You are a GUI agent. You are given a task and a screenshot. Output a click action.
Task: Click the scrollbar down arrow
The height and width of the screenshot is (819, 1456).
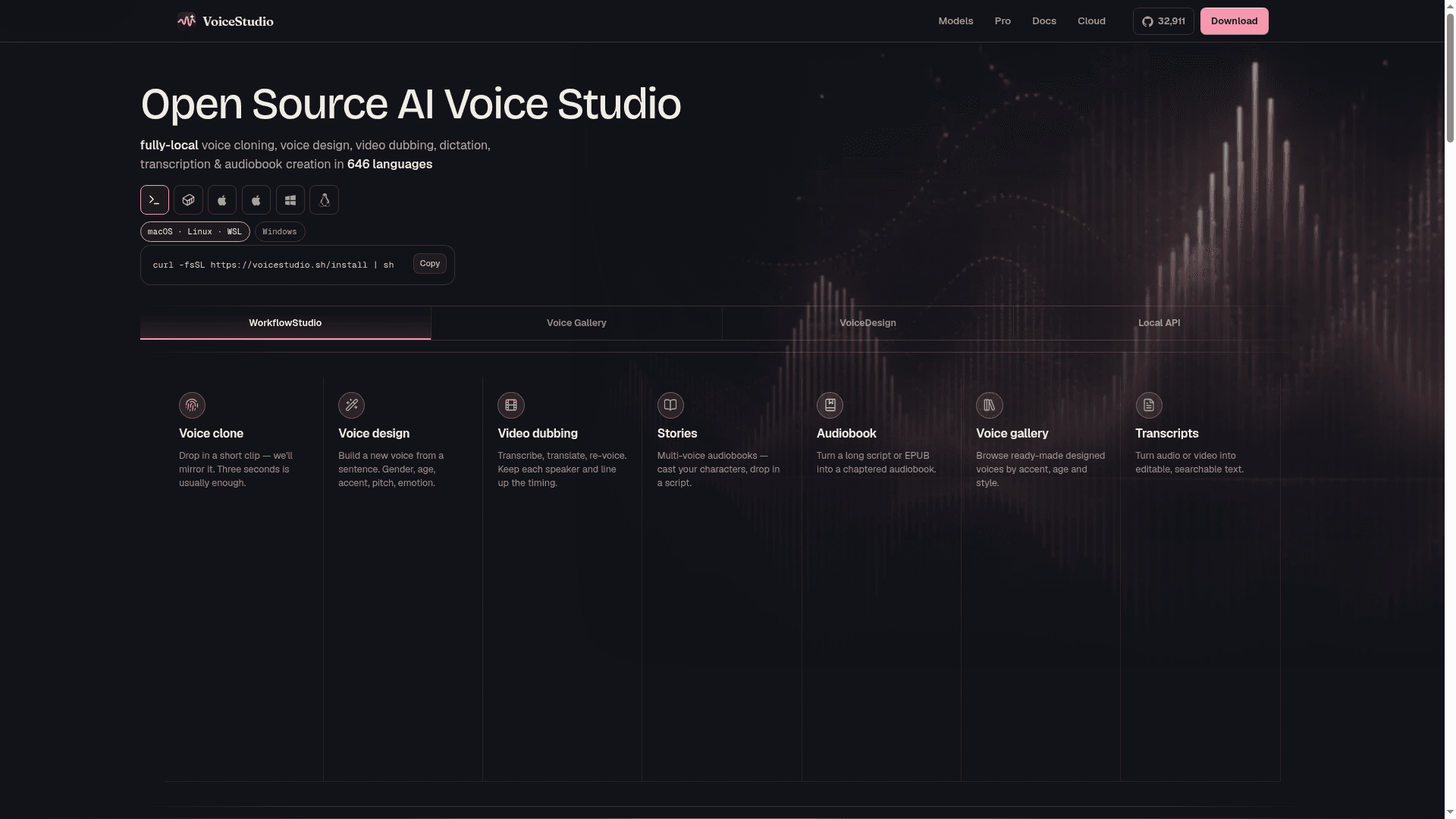pos(1450,814)
